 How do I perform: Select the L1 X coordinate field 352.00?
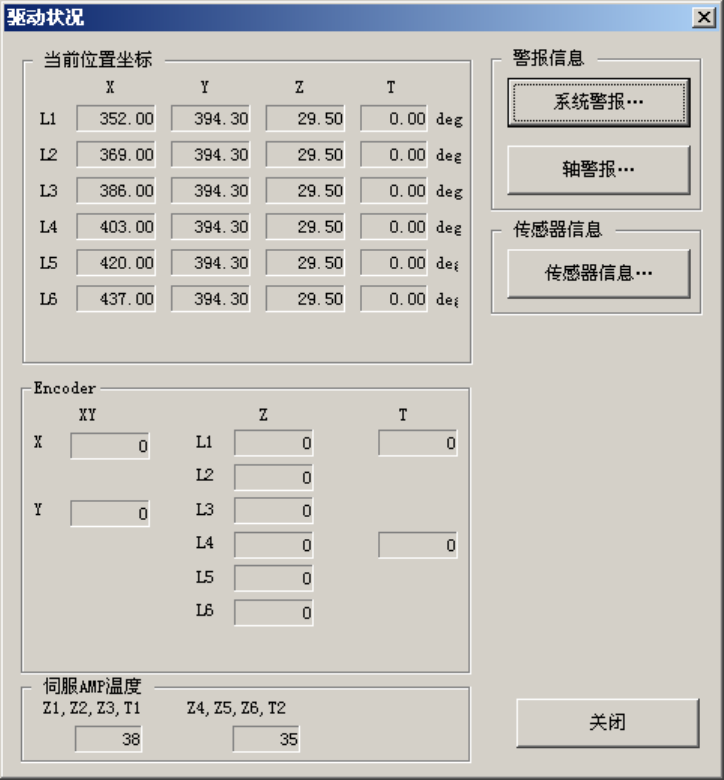(x=116, y=118)
